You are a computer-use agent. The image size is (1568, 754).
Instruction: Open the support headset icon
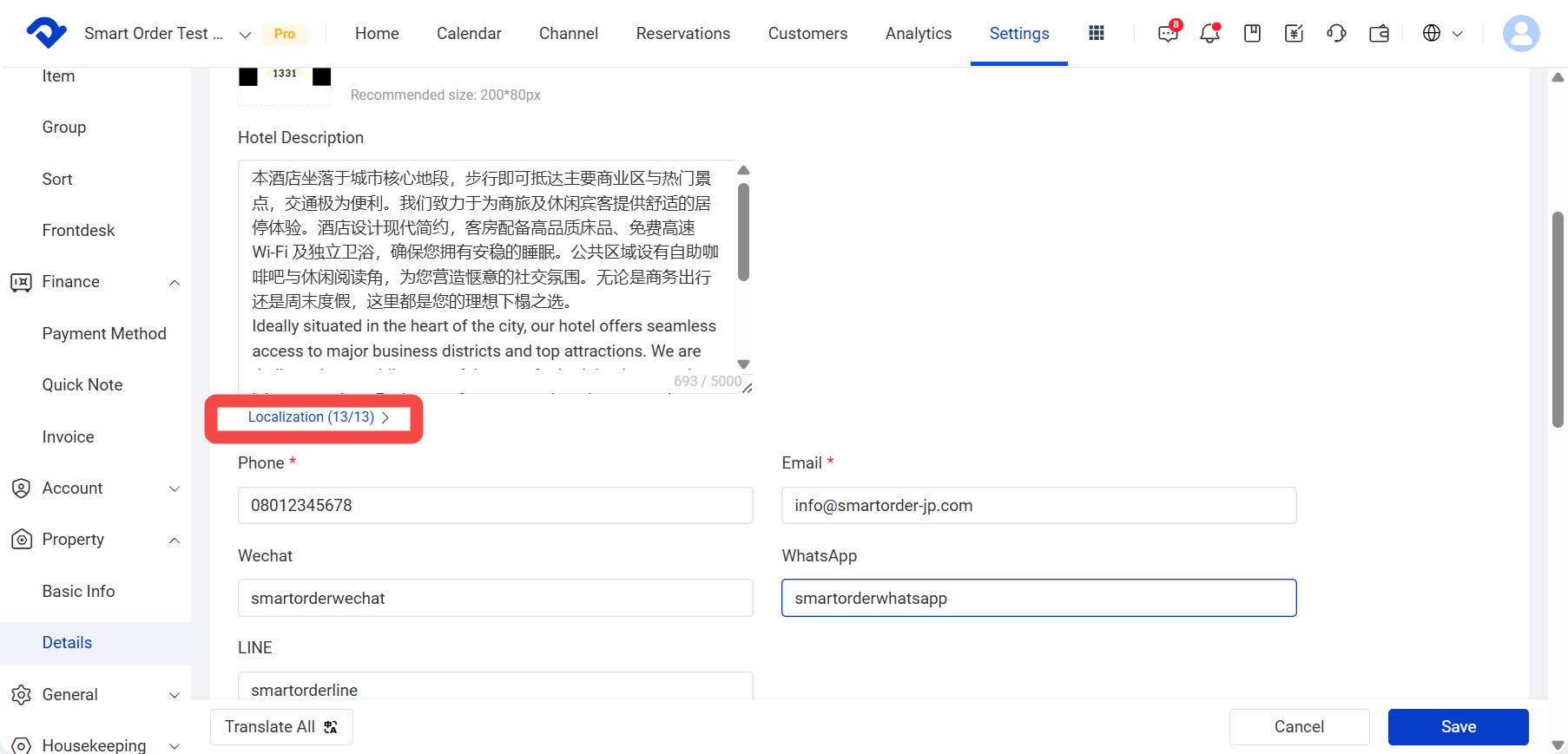pos(1336,33)
